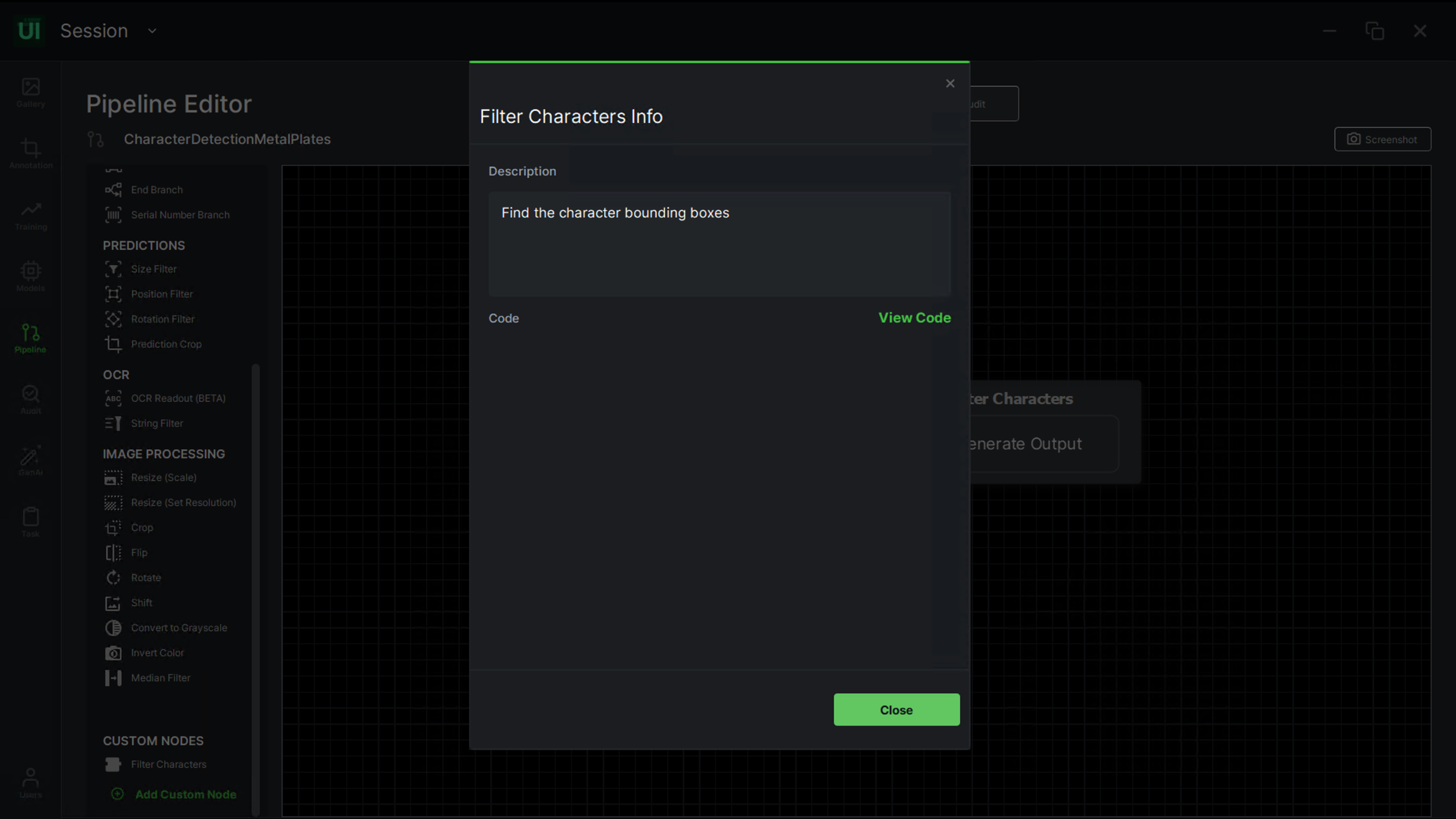The height and width of the screenshot is (819, 1456).
Task: Select the Position Filter node icon
Action: tap(113, 294)
